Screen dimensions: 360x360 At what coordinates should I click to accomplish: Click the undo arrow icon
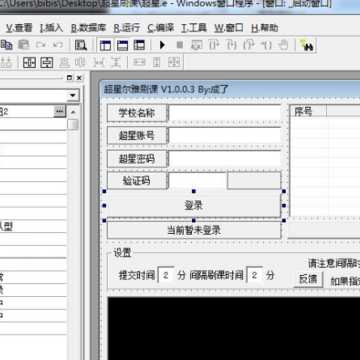coord(58,45)
